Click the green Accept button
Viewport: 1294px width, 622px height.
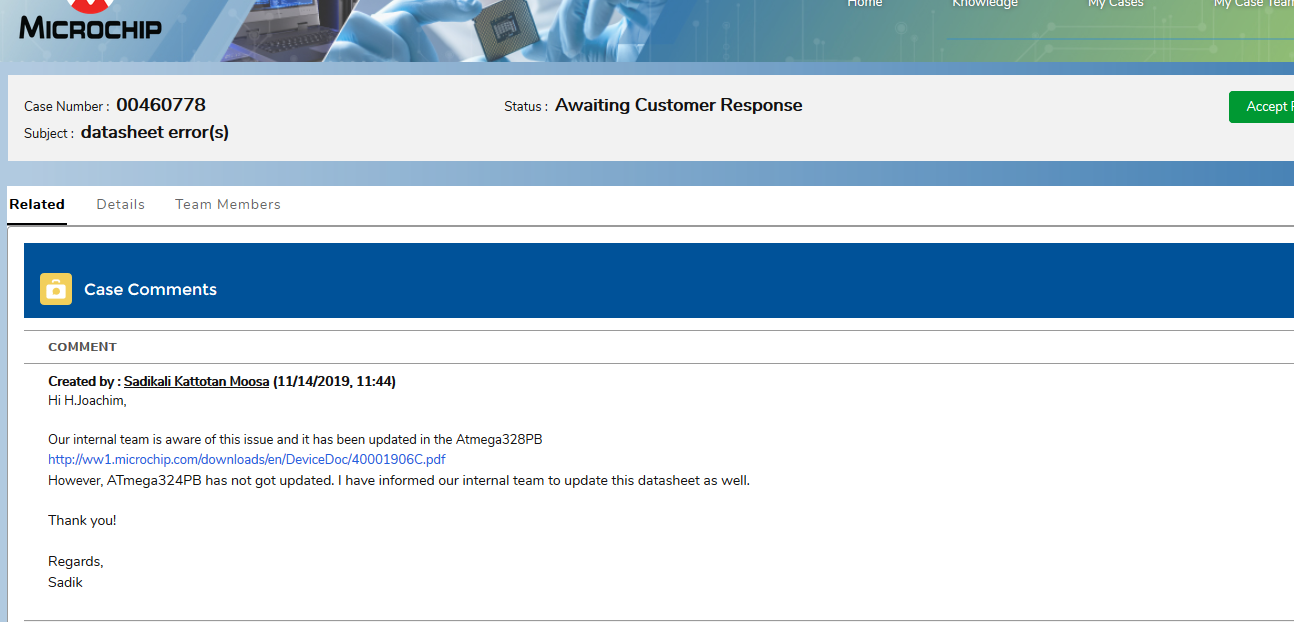(x=1262, y=107)
